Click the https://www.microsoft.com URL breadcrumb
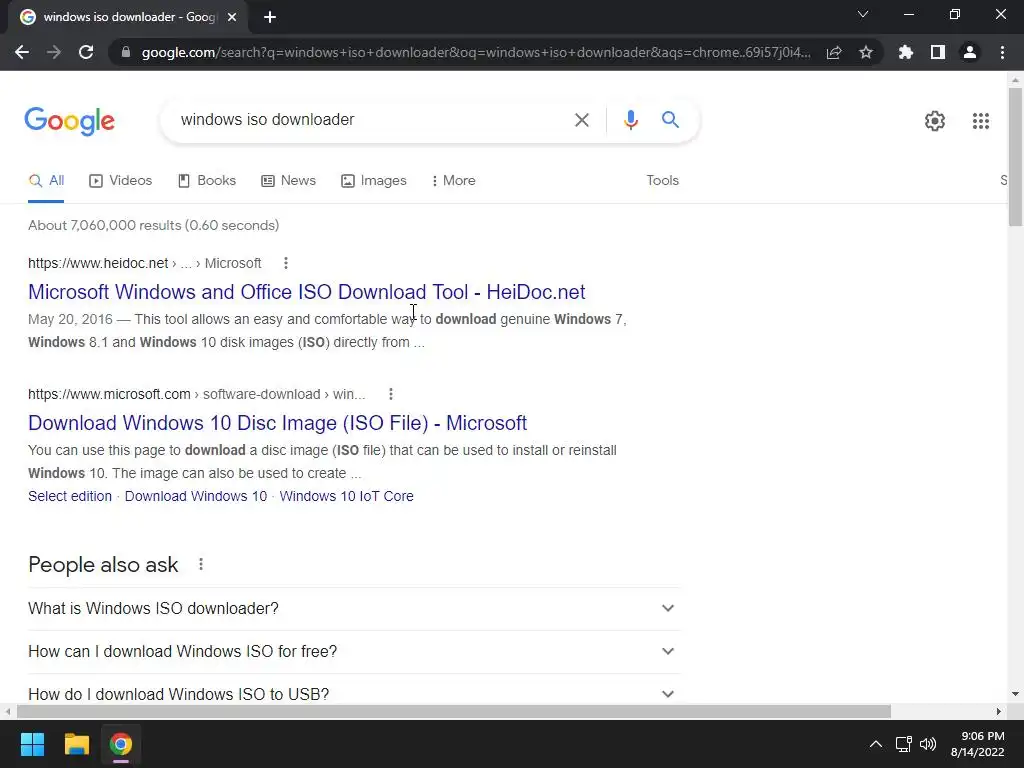 coord(197,394)
